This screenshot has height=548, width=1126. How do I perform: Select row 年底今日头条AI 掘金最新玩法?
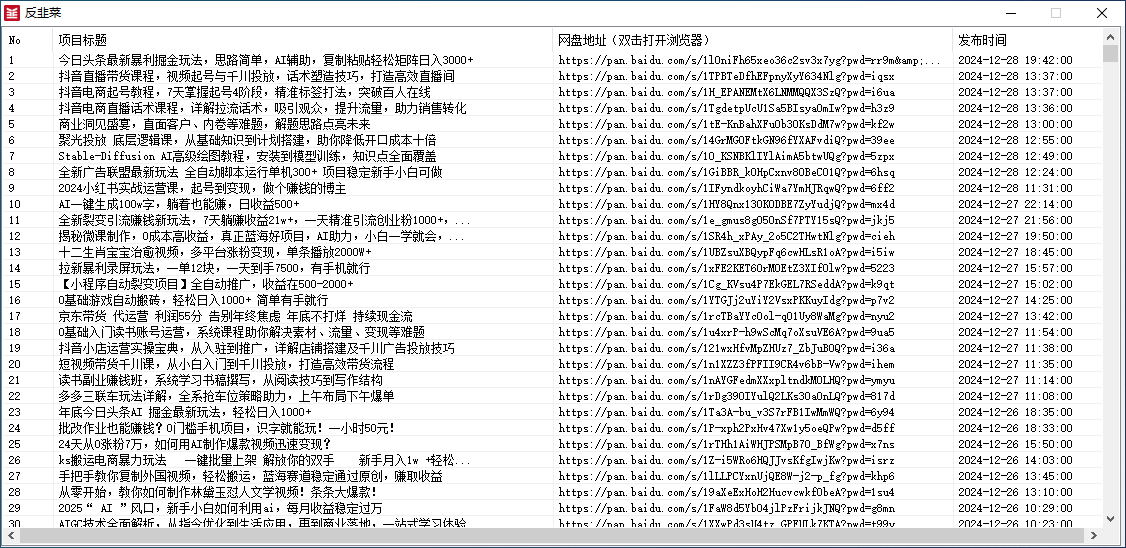552,412
